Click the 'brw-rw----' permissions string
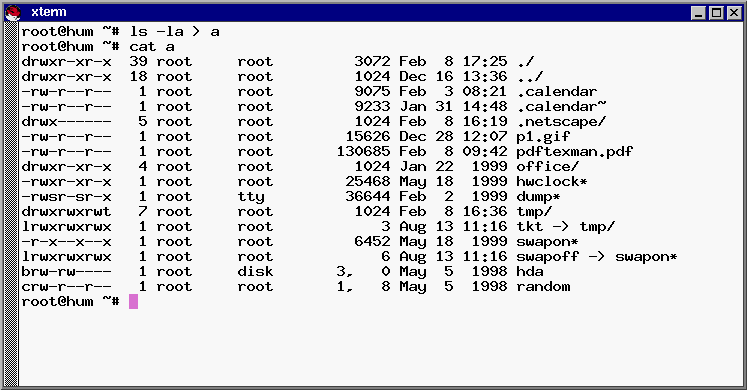This screenshot has height=390, width=747. click(67, 271)
